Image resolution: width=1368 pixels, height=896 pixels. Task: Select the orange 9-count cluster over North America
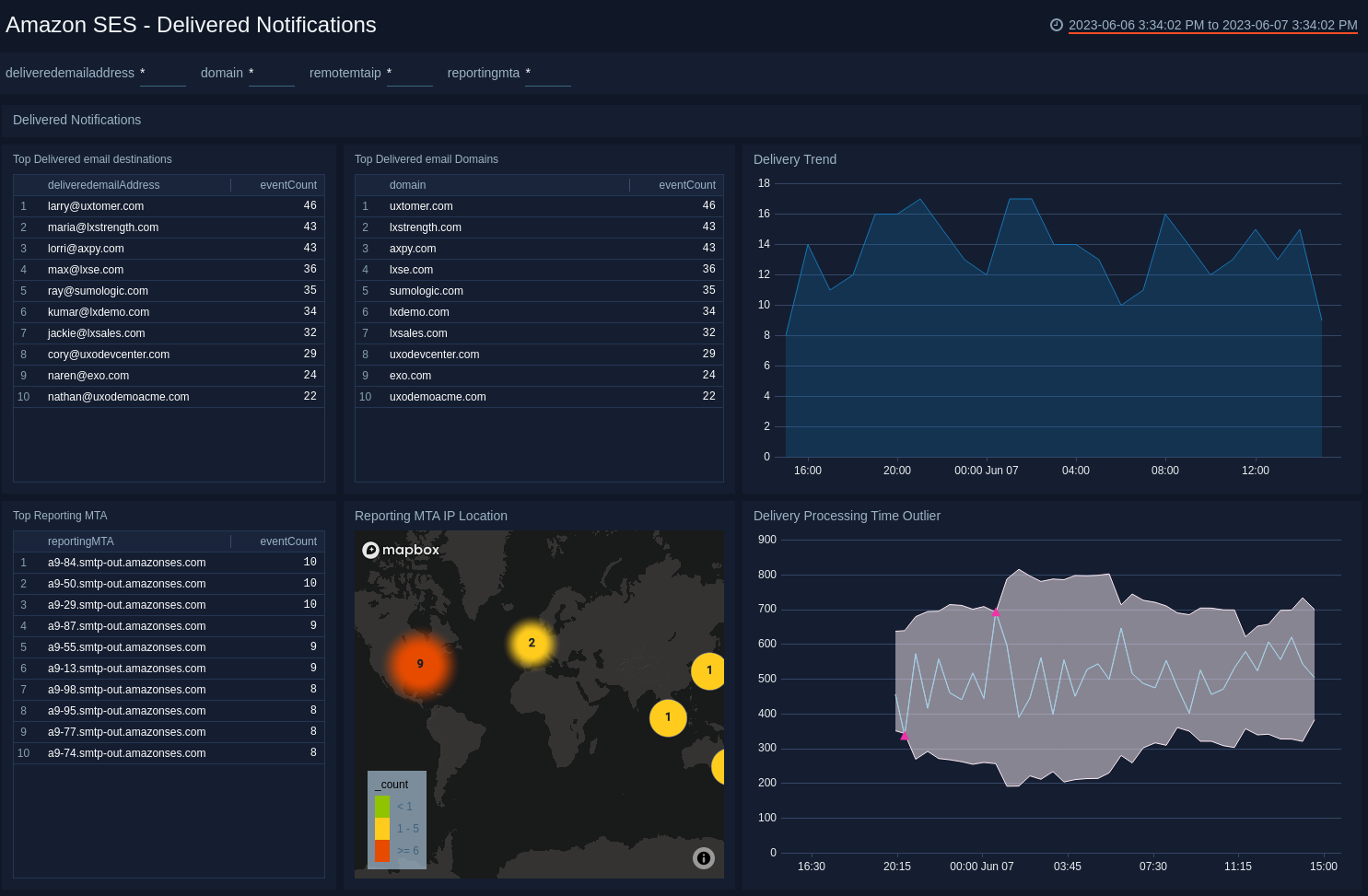point(420,664)
